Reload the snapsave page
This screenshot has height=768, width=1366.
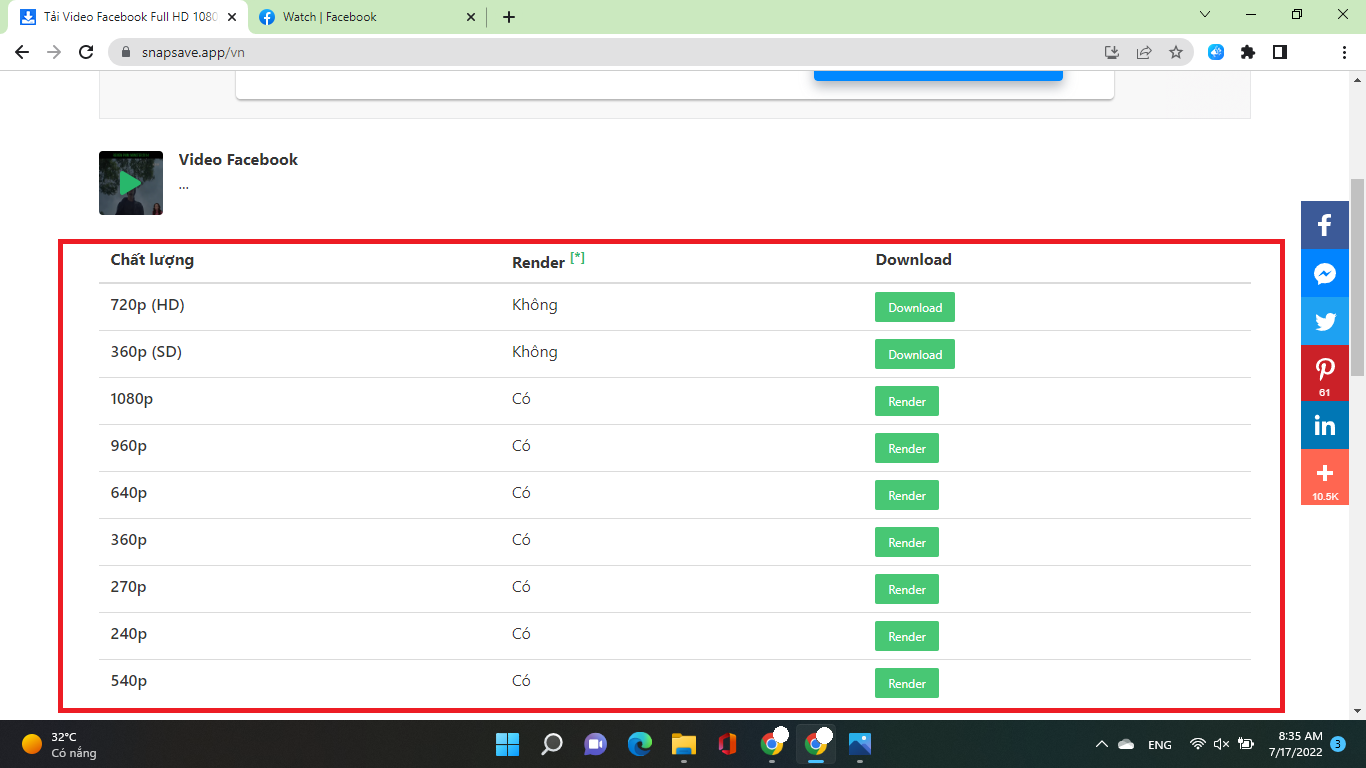pyautogui.click(x=86, y=52)
